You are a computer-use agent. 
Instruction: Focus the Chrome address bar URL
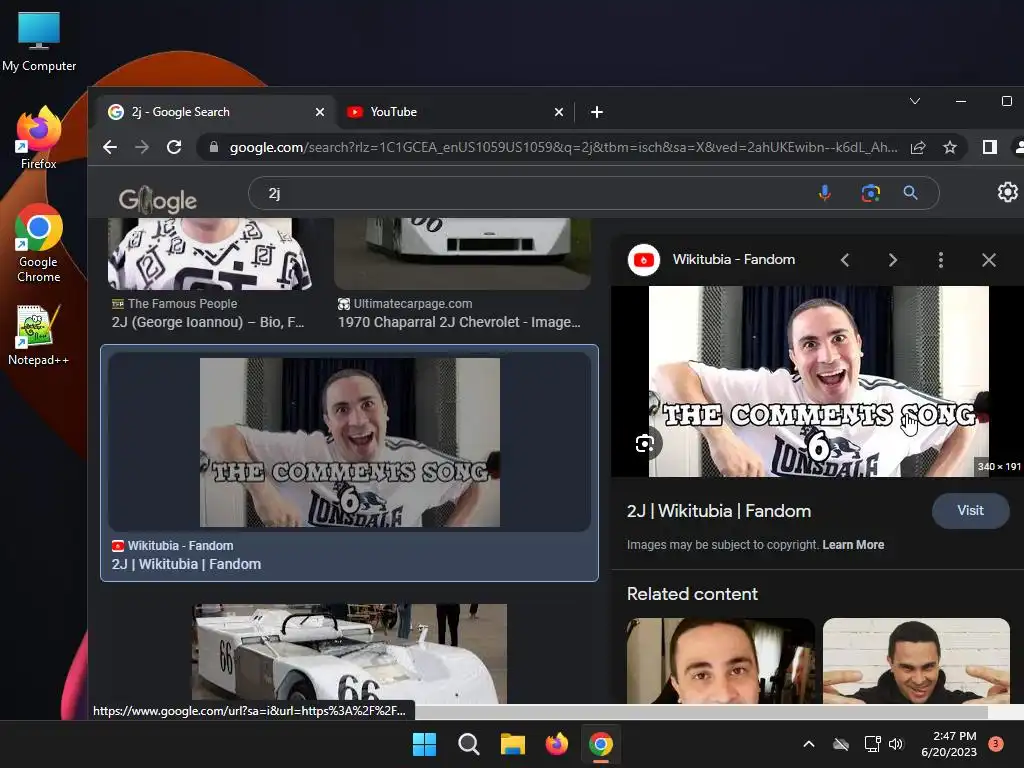563,148
